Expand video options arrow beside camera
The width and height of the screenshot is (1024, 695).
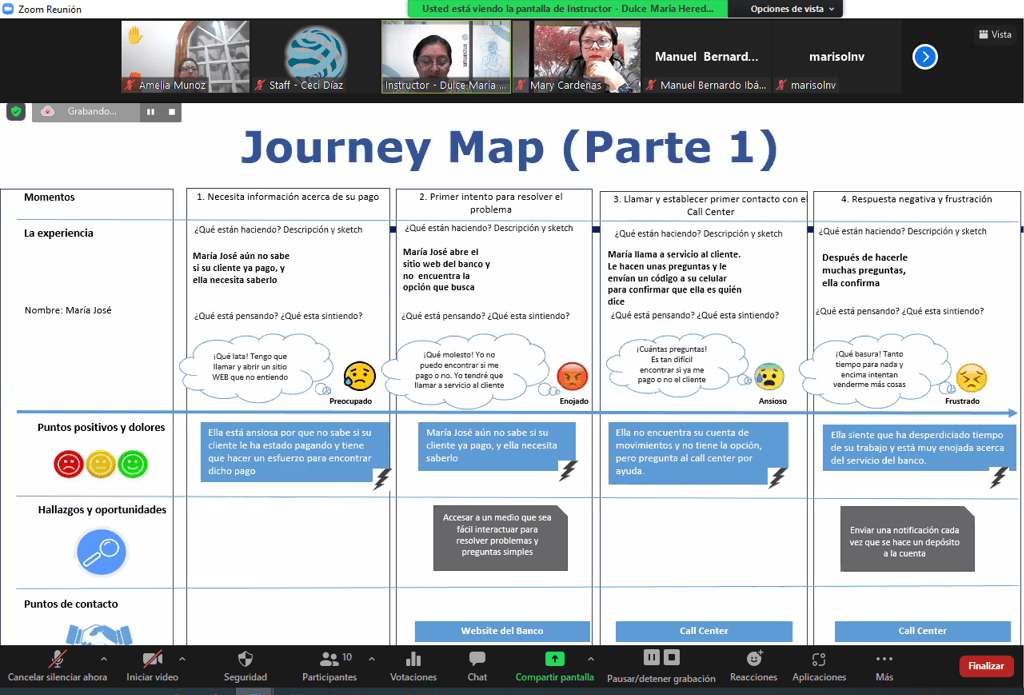click(181, 659)
